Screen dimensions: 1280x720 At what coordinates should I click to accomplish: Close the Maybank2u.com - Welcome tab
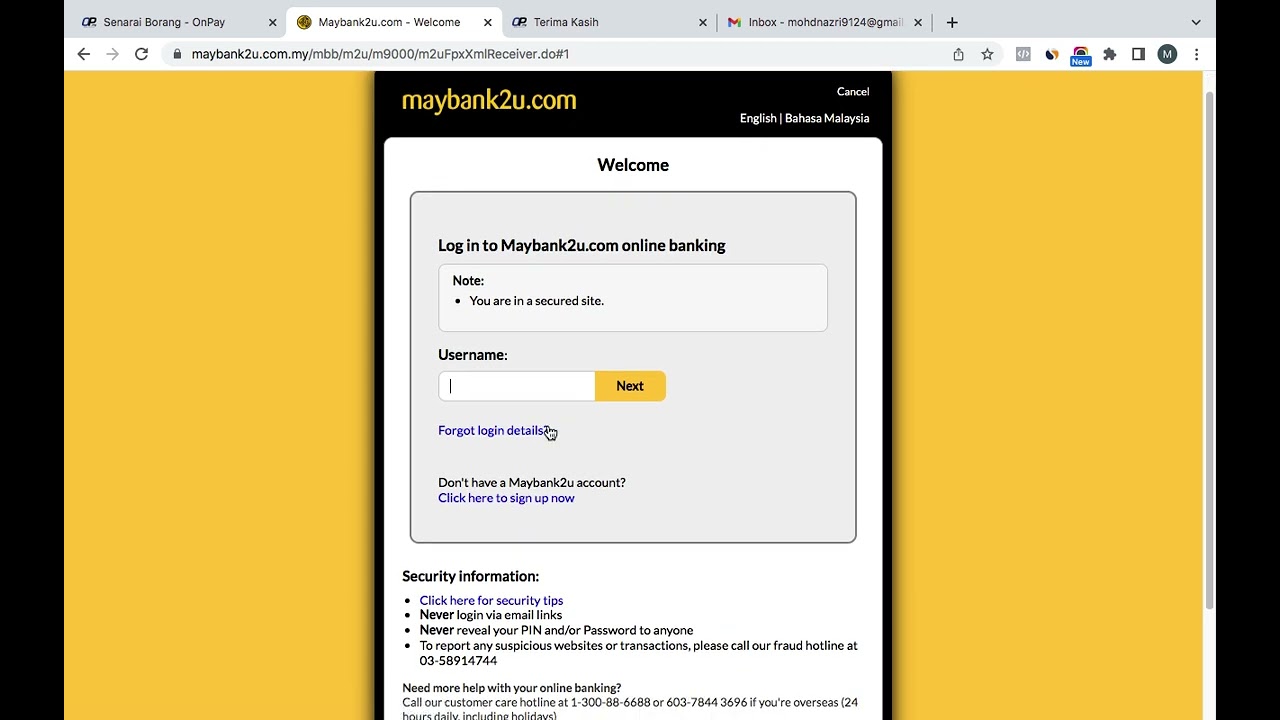click(487, 22)
